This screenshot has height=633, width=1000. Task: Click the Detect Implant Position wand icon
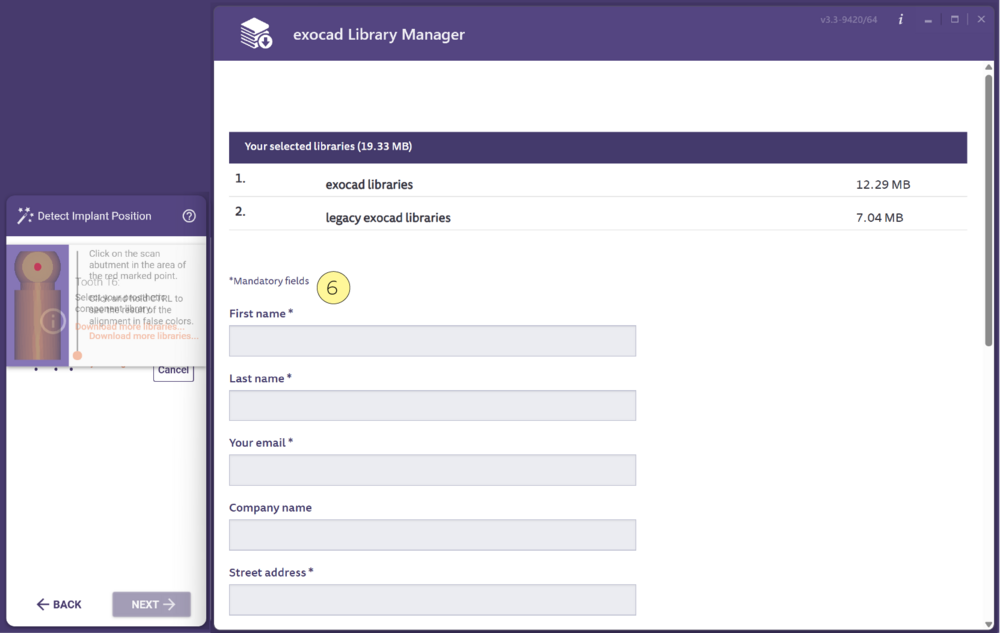(x=25, y=215)
